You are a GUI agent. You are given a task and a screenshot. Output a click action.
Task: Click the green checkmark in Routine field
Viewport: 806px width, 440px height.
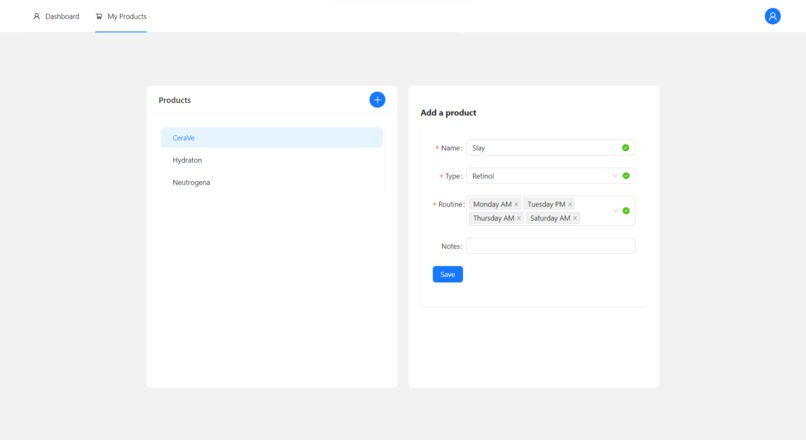pos(626,211)
